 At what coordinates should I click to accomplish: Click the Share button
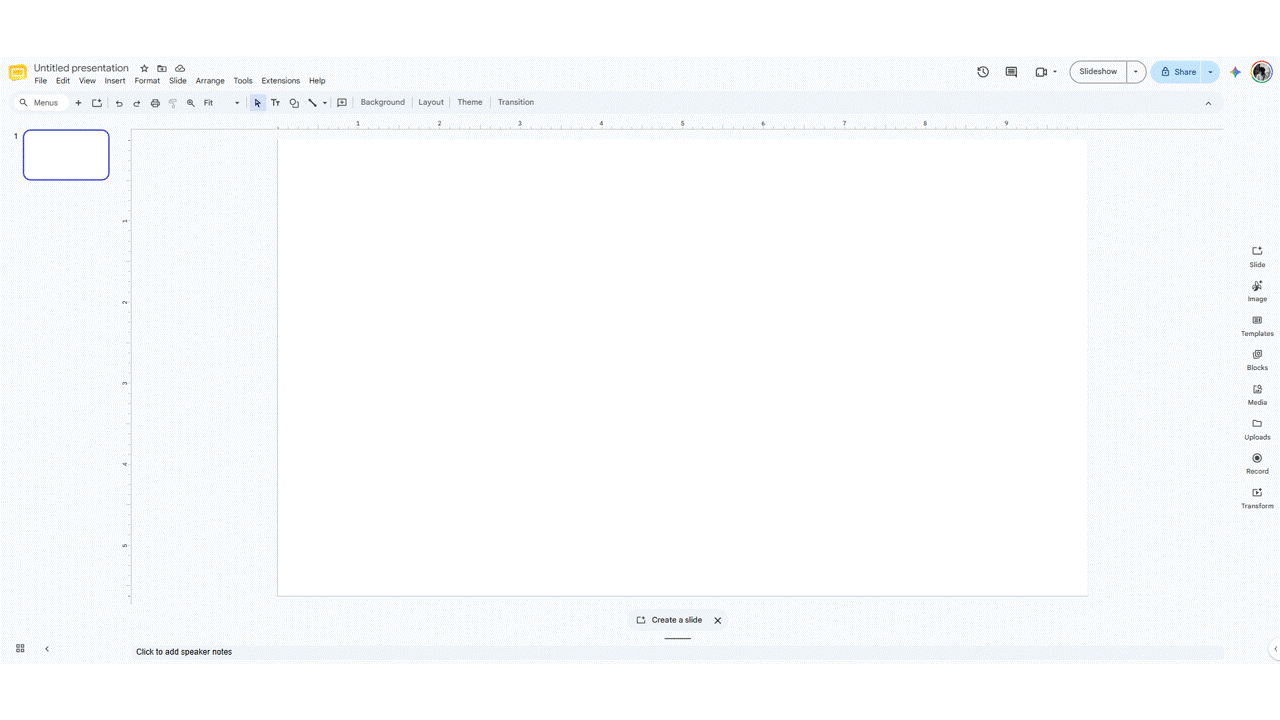pos(1177,72)
